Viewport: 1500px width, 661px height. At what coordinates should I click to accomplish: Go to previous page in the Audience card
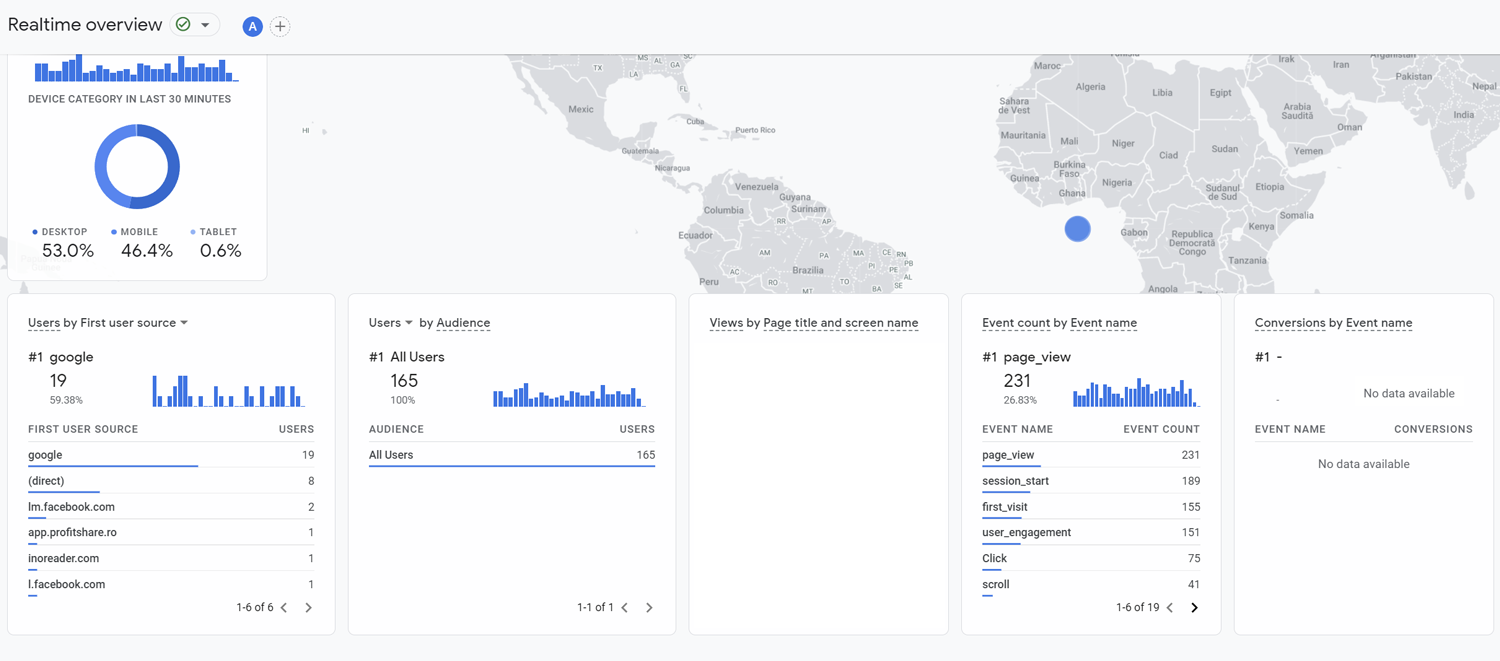625,607
